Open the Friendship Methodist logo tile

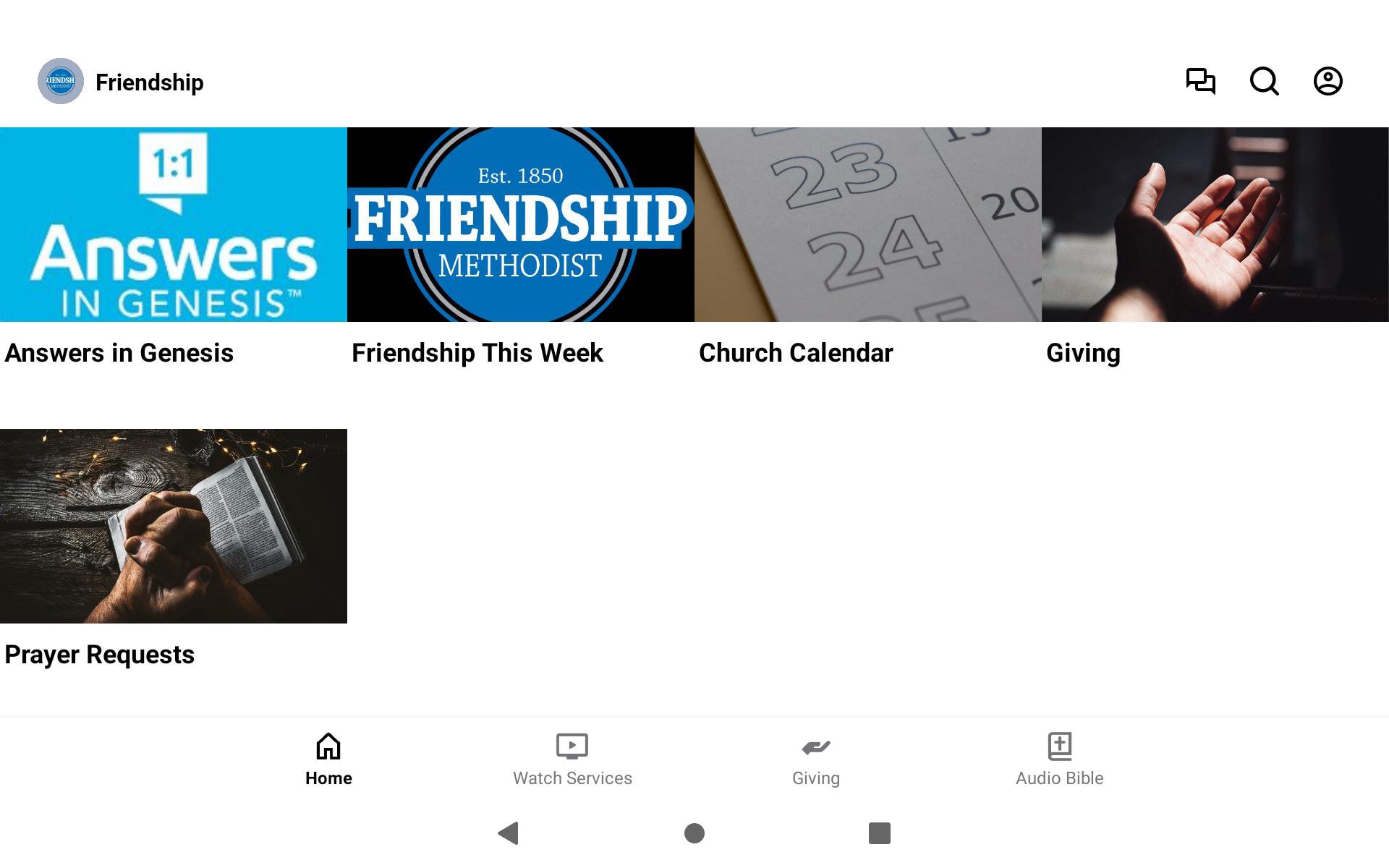(521, 224)
